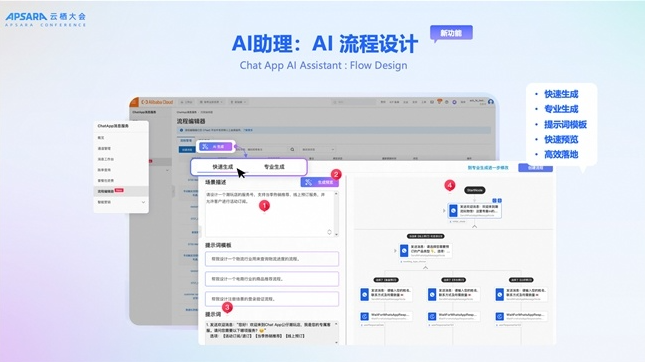Expand the arrow left of the product-type message node
645x362 pixels.
tap(395, 251)
